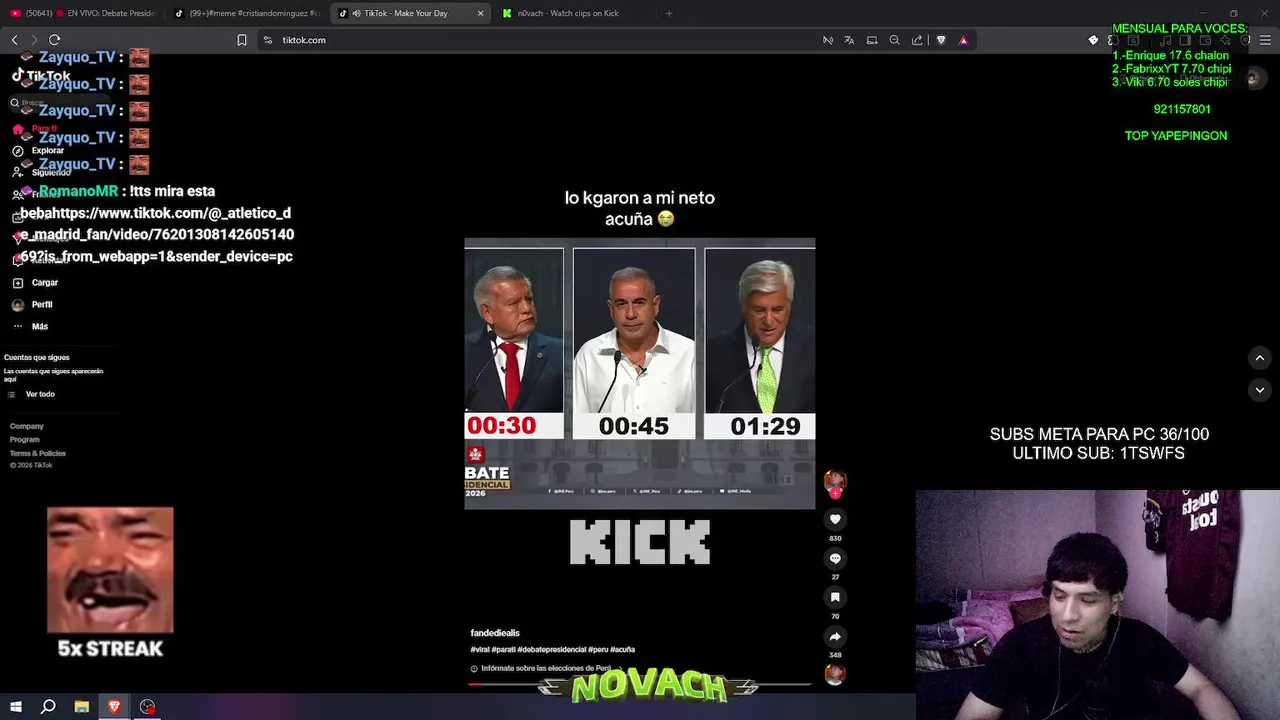
Task: Open the video comments bubble icon
Action: (x=835, y=558)
